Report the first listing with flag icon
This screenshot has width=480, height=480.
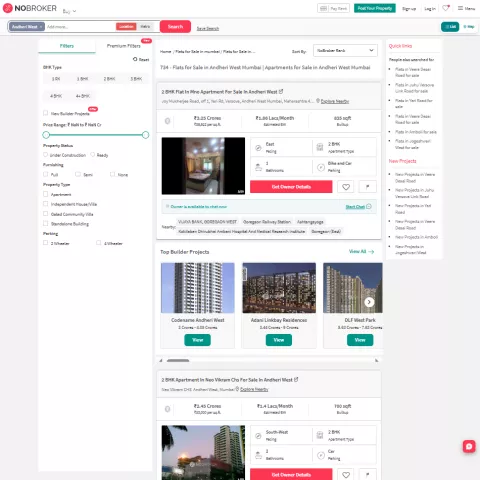coord(368,187)
